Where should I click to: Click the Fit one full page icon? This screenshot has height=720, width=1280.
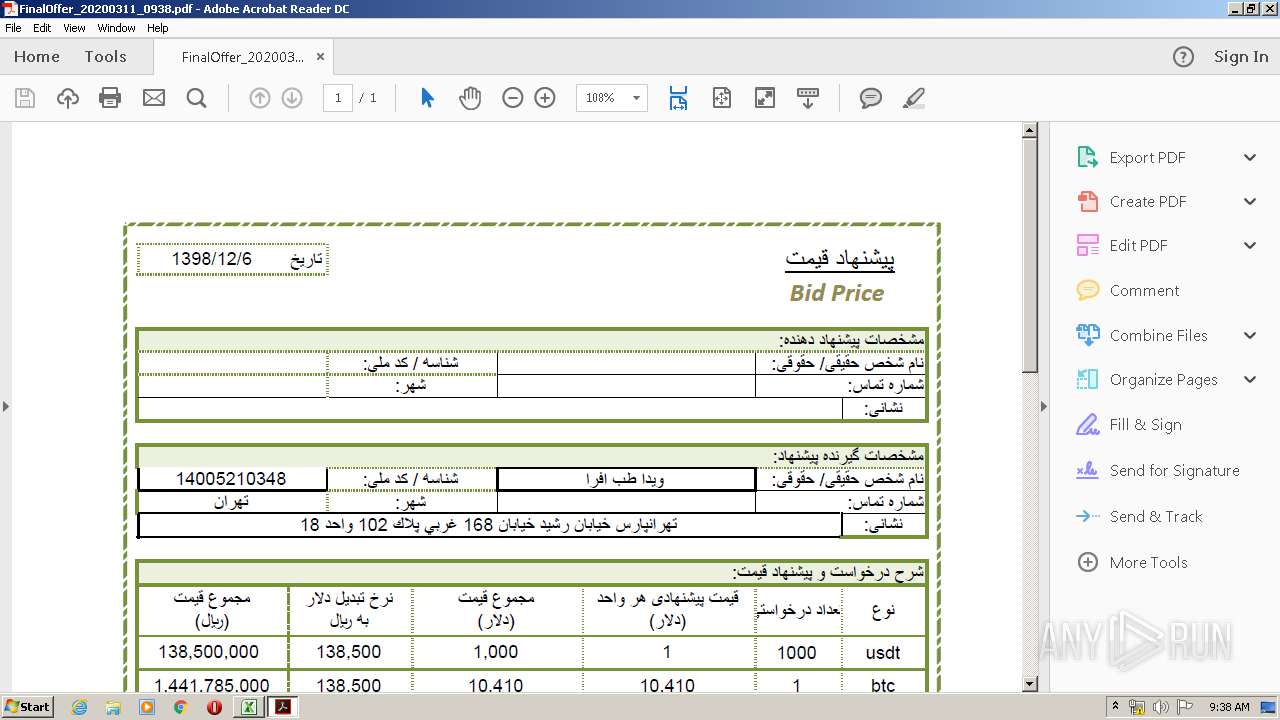pos(722,98)
